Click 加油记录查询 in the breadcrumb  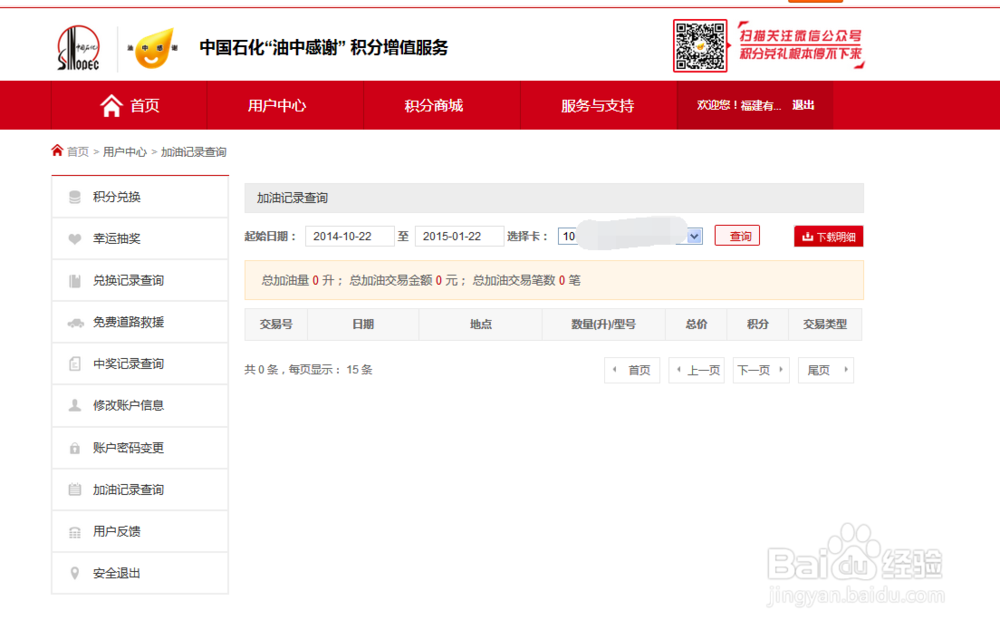point(193,152)
